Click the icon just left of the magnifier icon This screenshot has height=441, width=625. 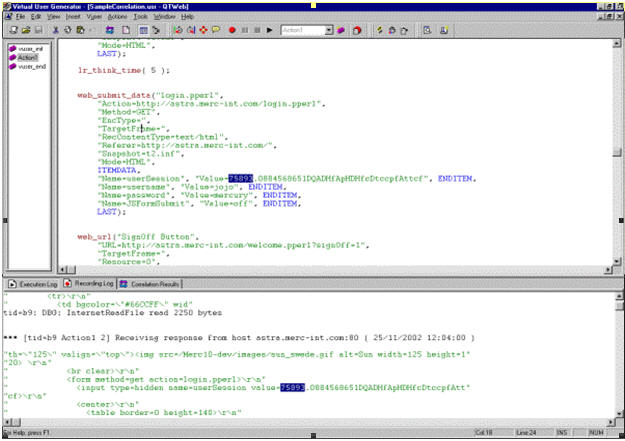(404, 30)
